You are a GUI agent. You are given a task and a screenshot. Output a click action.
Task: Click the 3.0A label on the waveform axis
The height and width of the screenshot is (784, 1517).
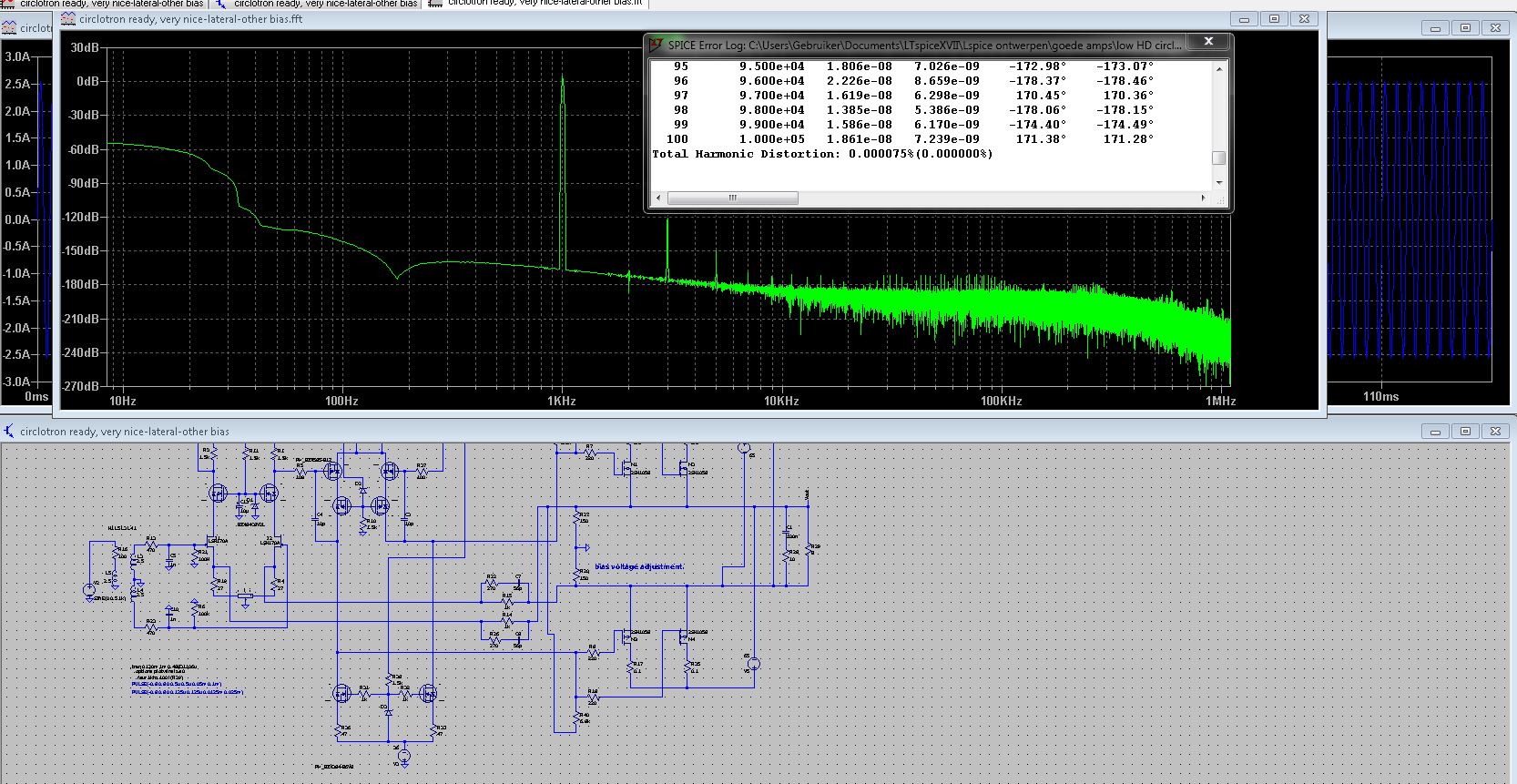[x=17, y=56]
